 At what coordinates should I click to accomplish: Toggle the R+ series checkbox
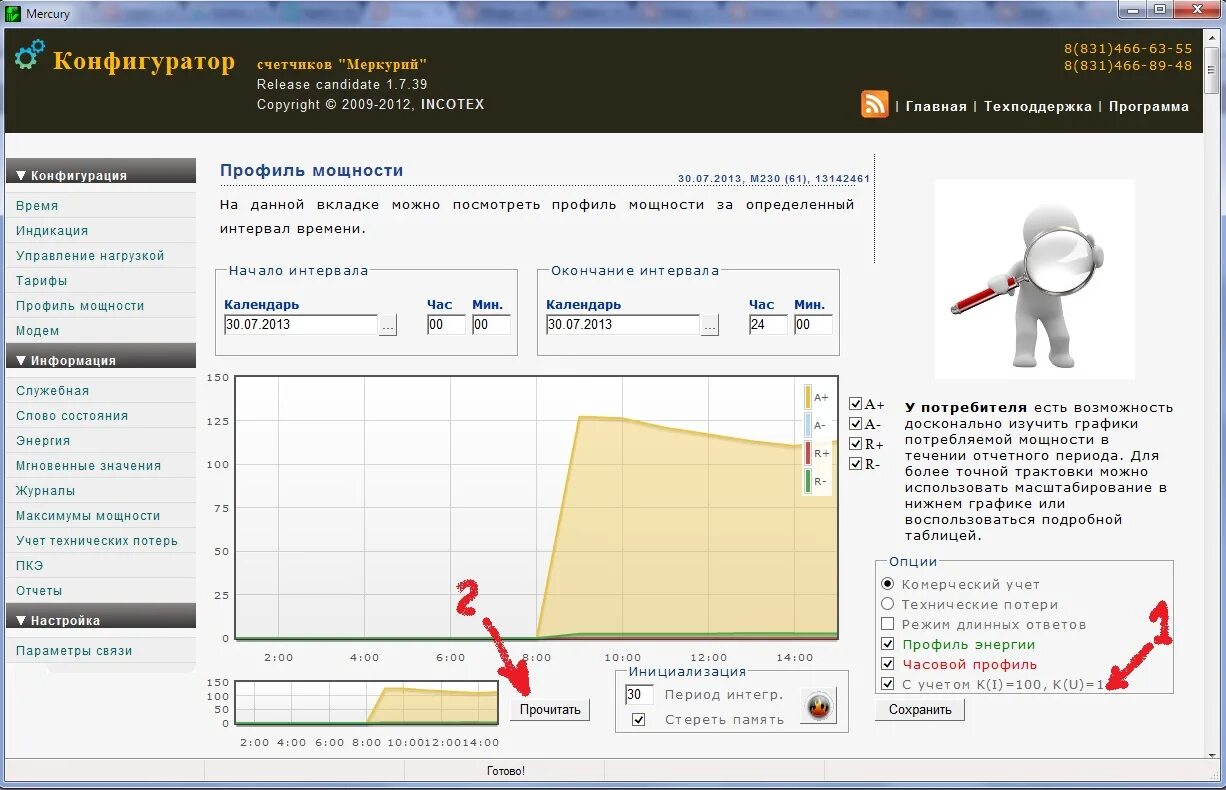click(855, 444)
